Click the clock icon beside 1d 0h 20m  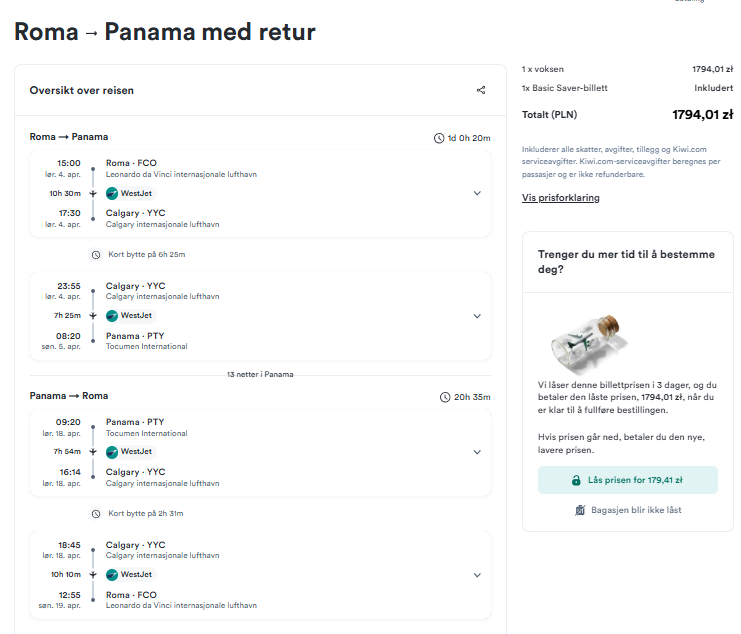coord(439,138)
